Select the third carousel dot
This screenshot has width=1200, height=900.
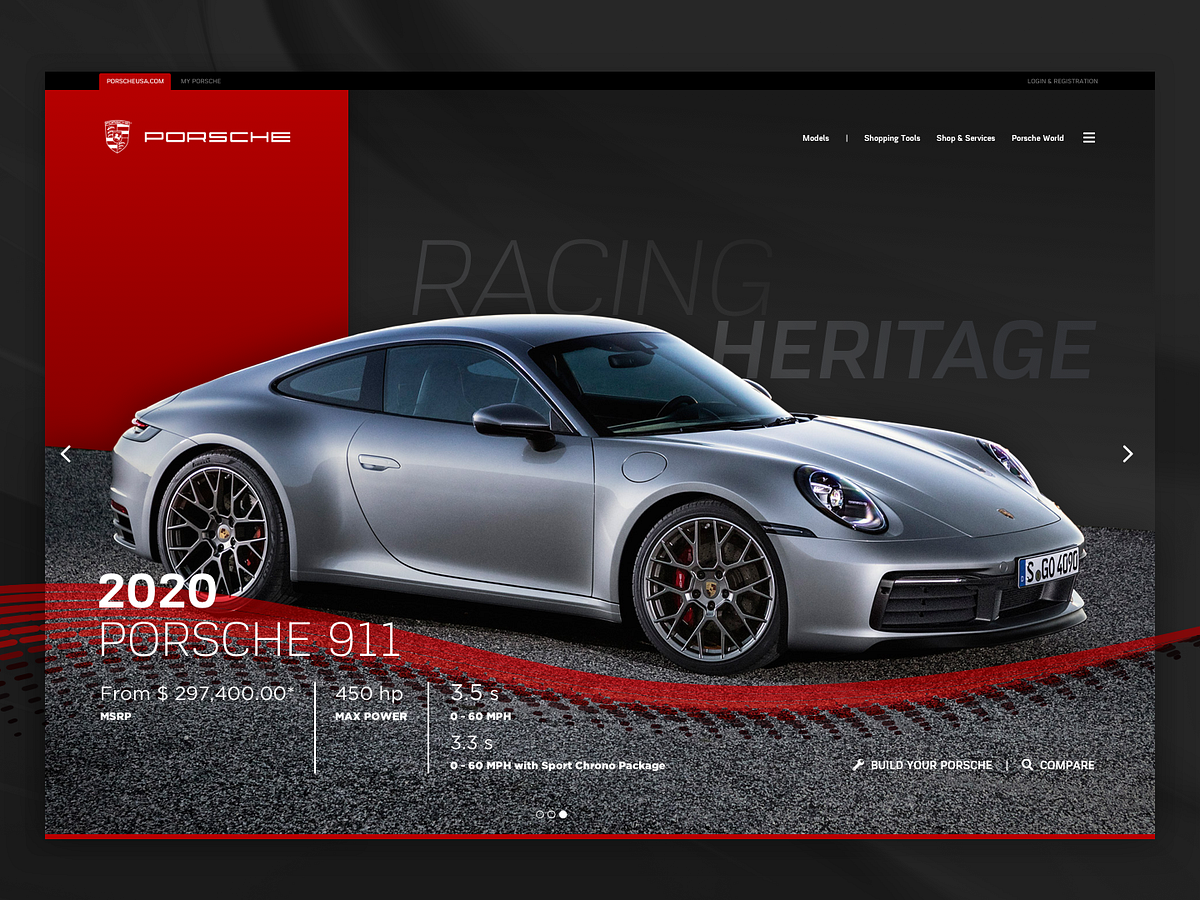pos(563,814)
